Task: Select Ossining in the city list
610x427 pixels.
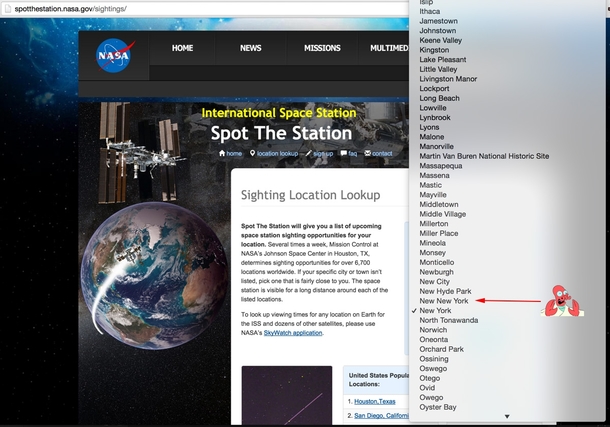Action: point(434,359)
